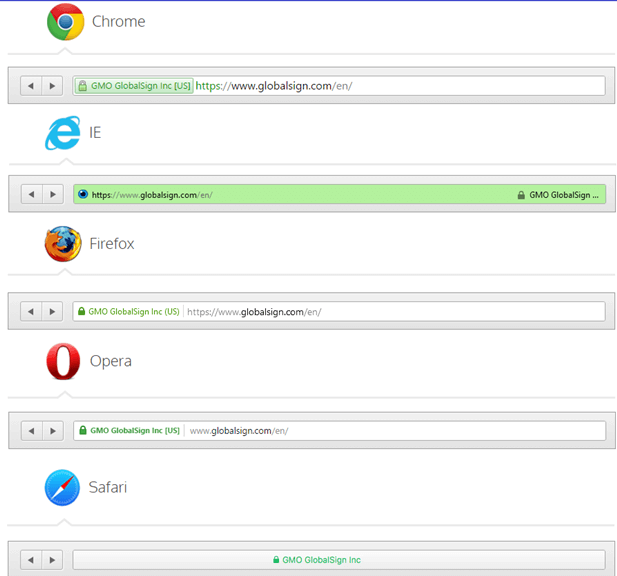Click GMO GlobalSign Inc [US] label in Opera

[x=135, y=430]
